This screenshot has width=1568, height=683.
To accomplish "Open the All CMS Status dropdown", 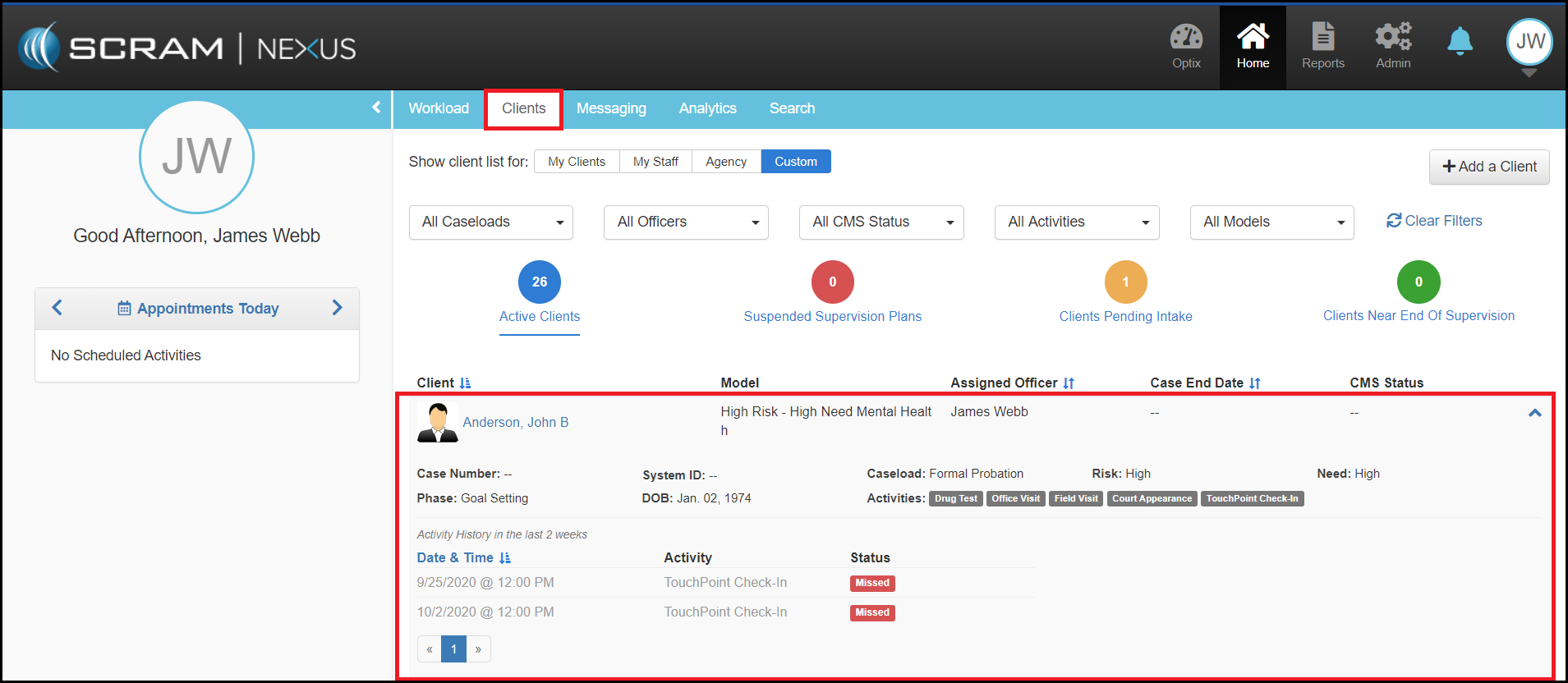I will tap(881, 222).
